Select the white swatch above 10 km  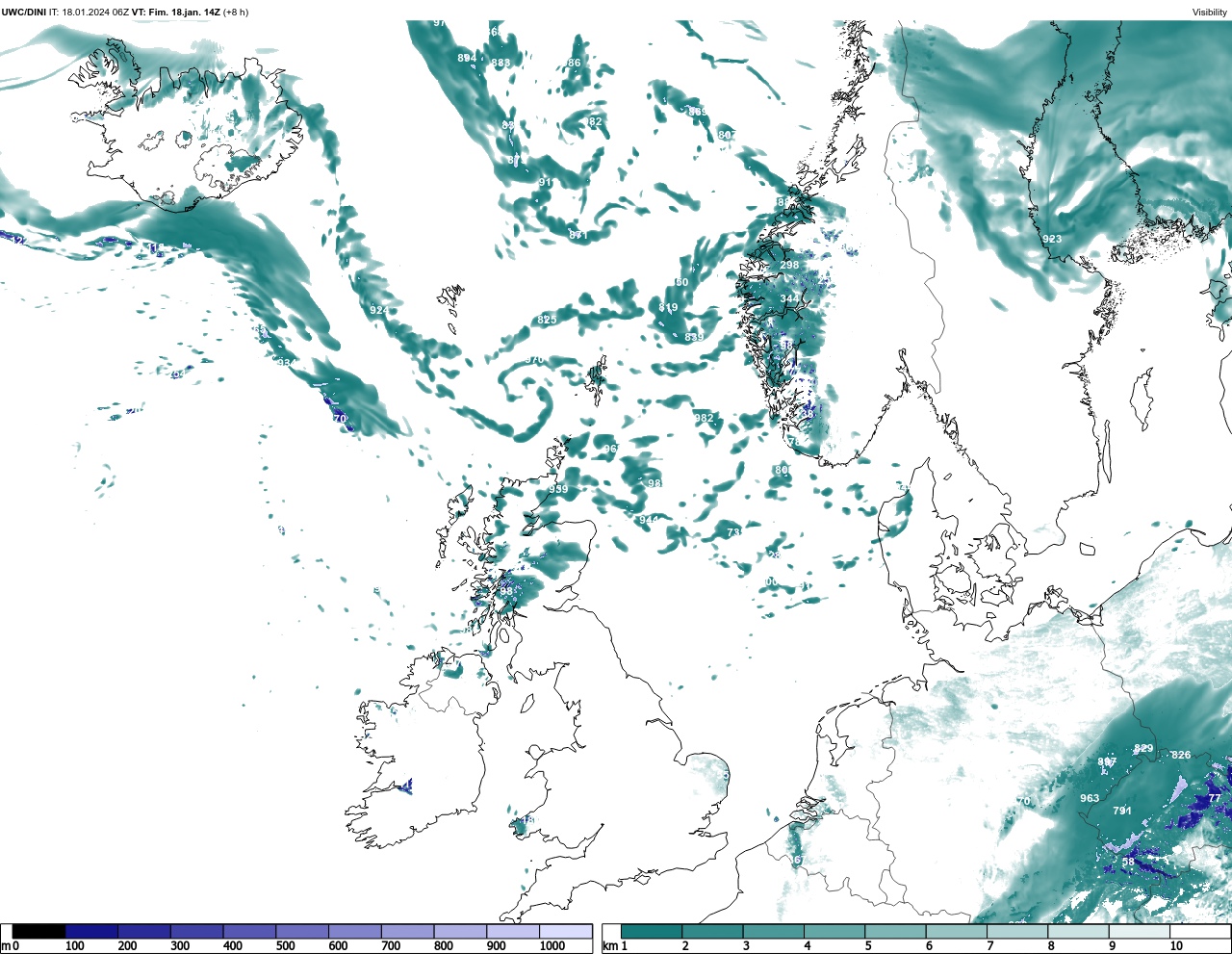pyautogui.click(x=1199, y=932)
